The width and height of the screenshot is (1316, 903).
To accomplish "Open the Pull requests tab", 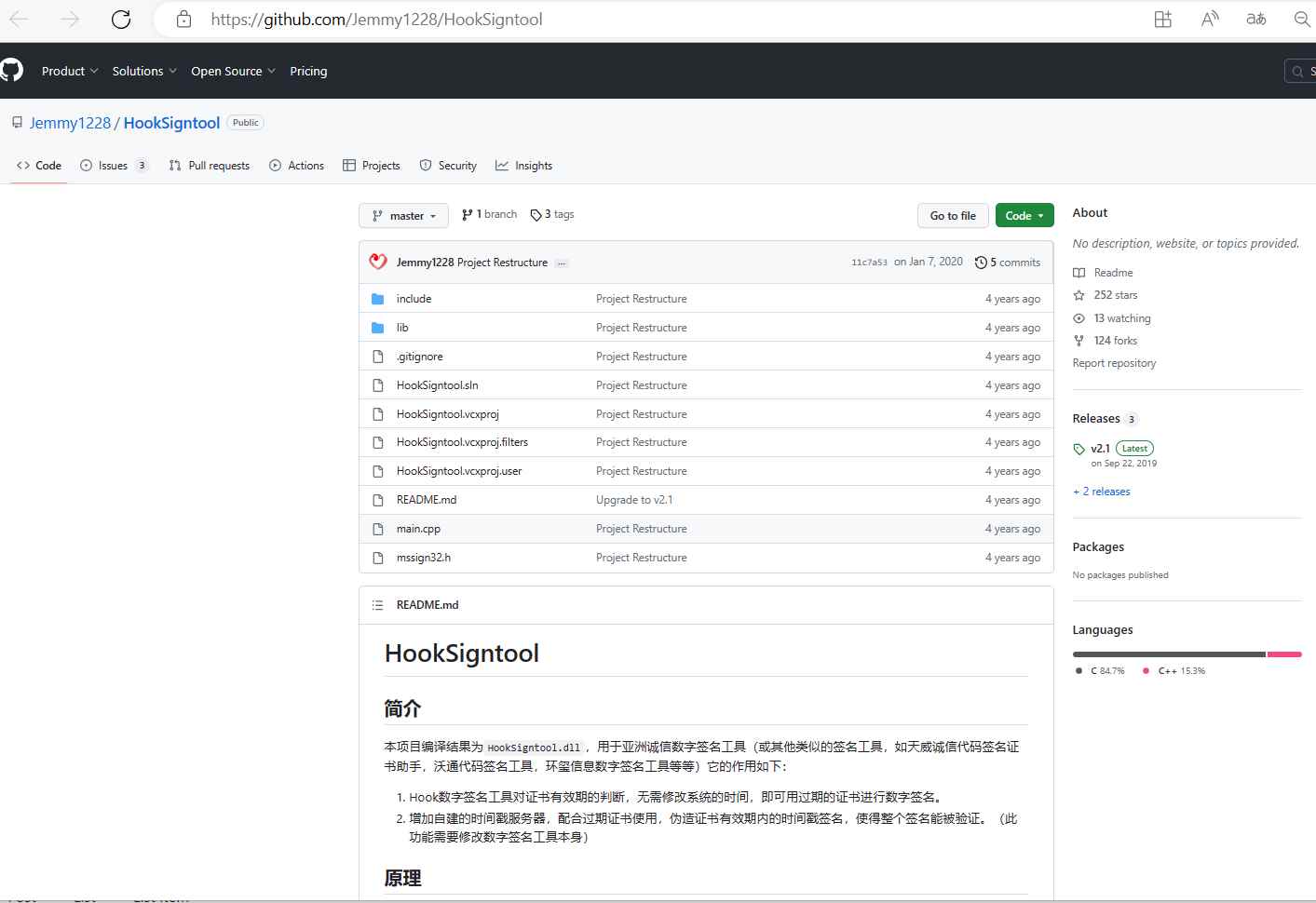I will [x=210, y=166].
